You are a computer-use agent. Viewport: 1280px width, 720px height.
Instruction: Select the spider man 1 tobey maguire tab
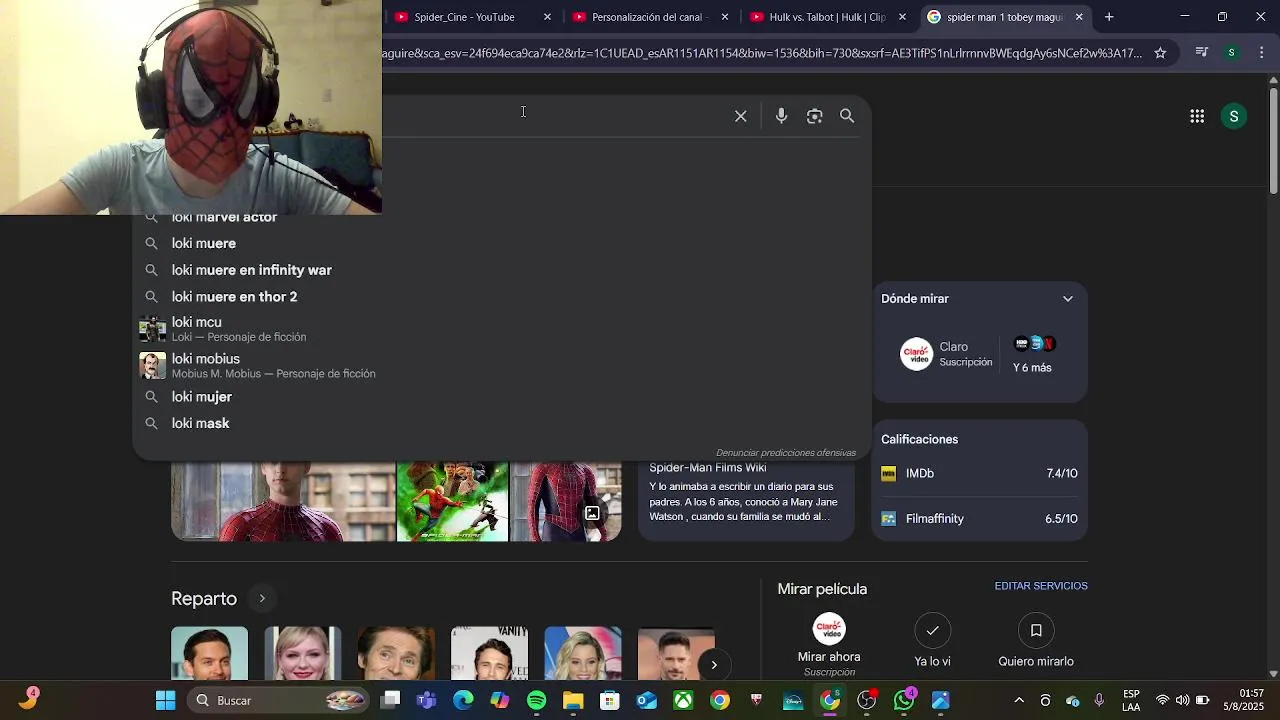coord(1005,17)
